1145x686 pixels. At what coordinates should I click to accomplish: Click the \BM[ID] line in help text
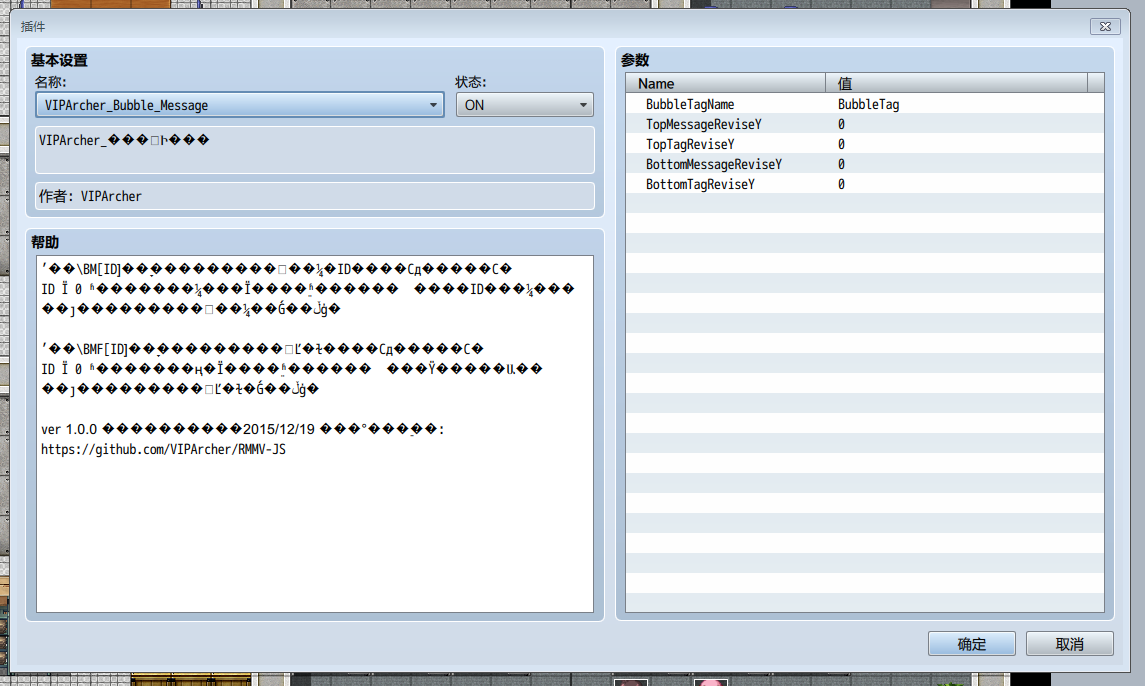[277, 269]
